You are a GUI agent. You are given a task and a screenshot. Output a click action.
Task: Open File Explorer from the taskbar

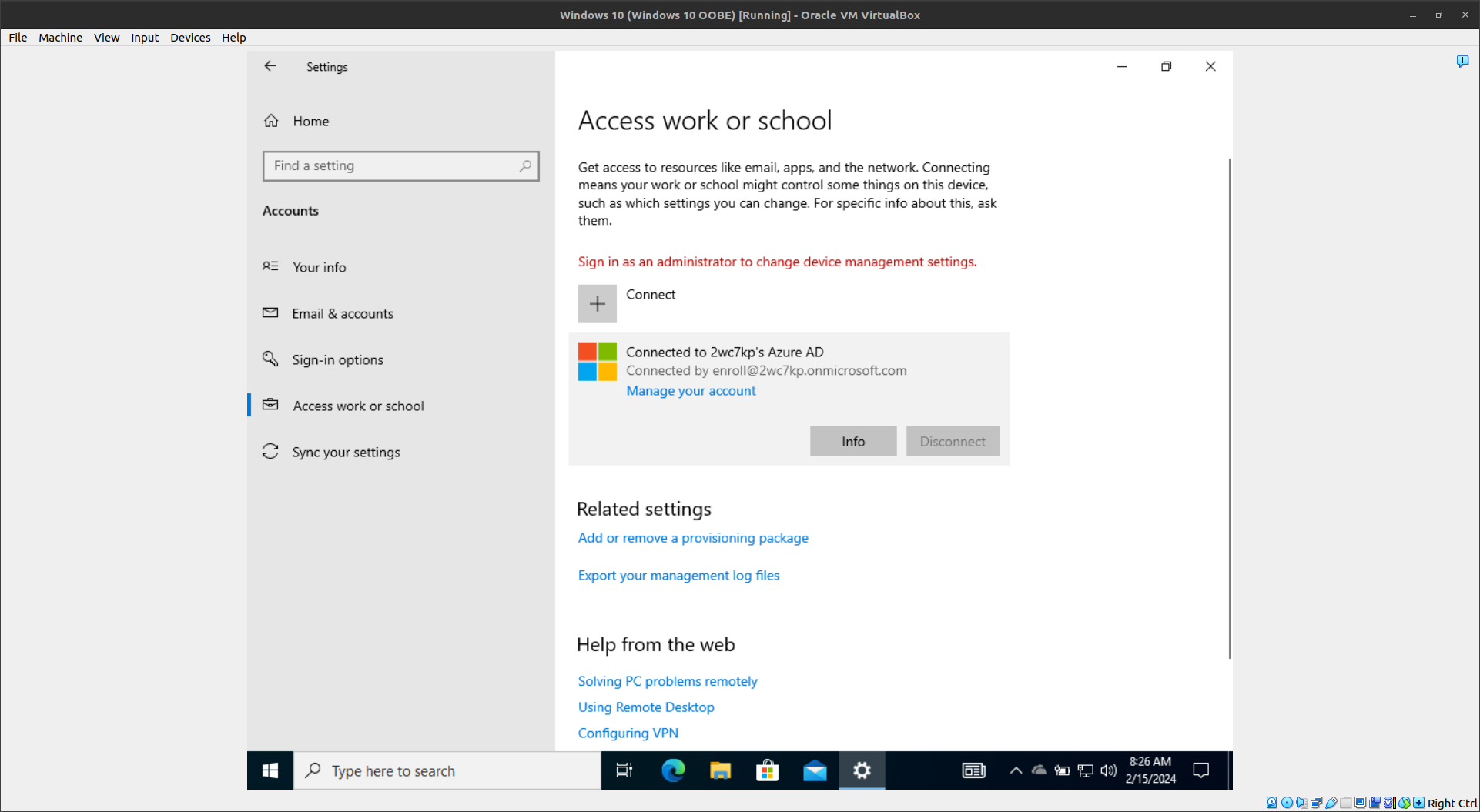[x=720, y=770]
